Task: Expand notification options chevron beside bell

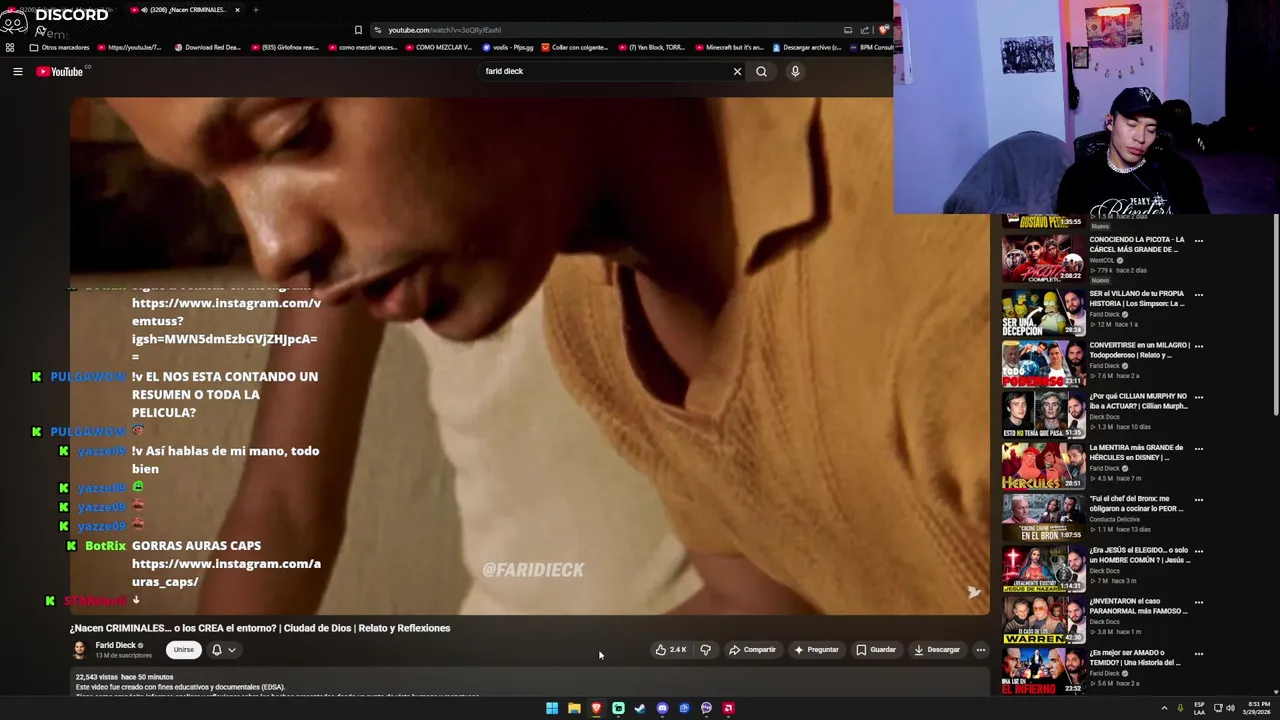Action: pyautogui.click(x=232, y=650)
